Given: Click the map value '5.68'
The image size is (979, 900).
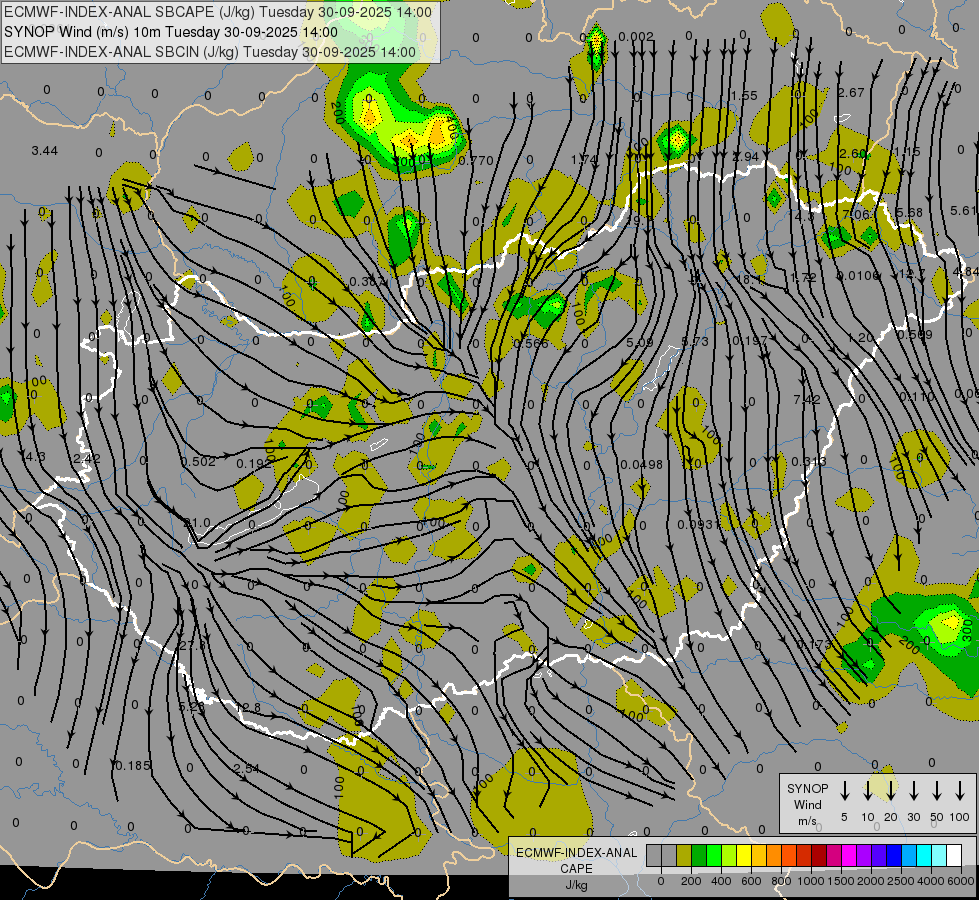Looking at the screenshot, I should point(909,212).
